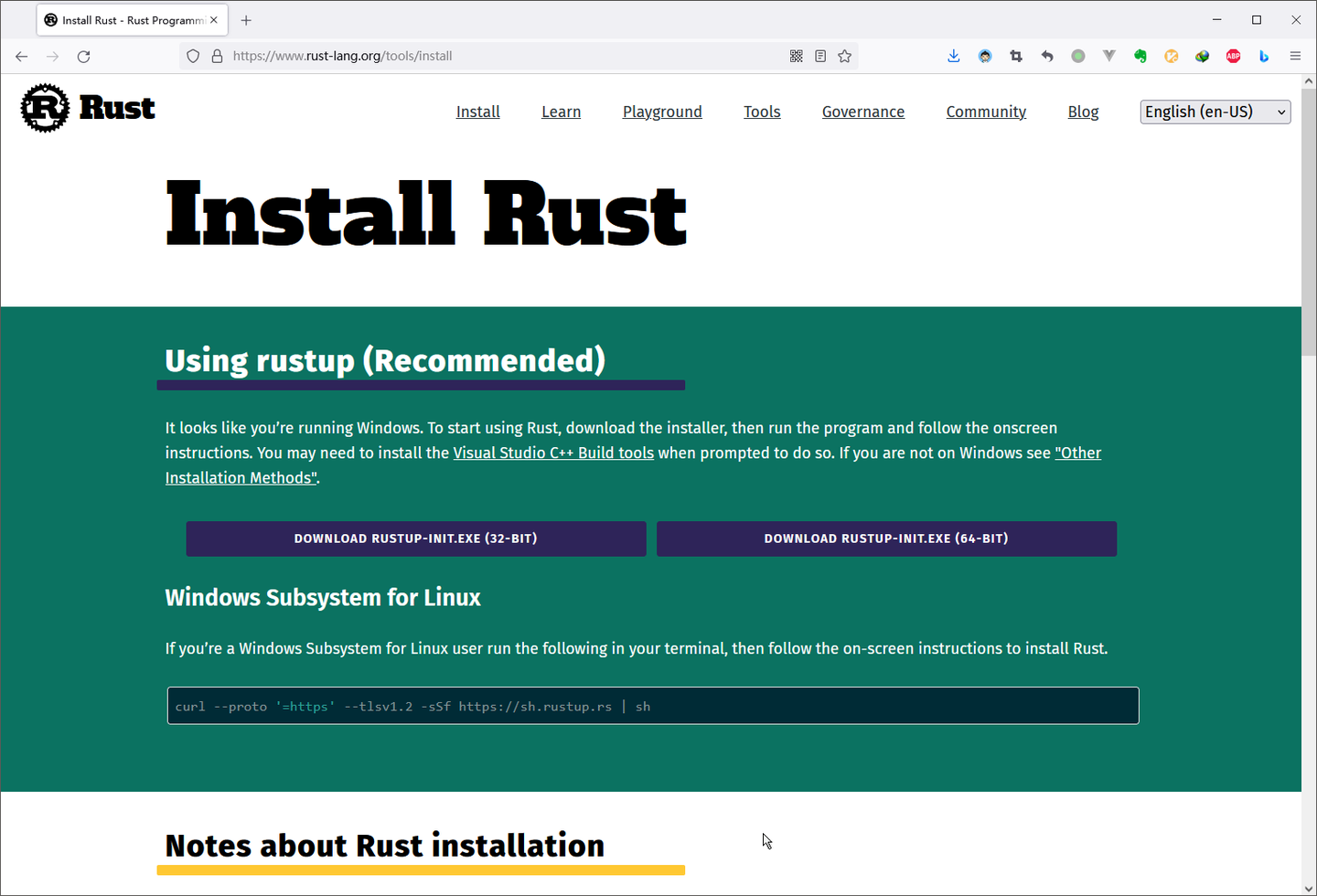Switch to the Playground menu item
This screenshot has height=896, width=1317.
point(662,112)
